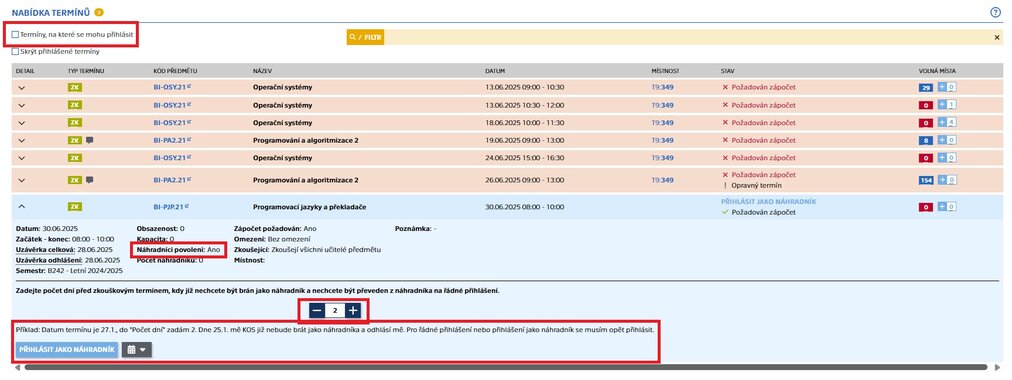Open room T9:349 link for 18.06.2025
1012x380 pixels.
point(662,123)
